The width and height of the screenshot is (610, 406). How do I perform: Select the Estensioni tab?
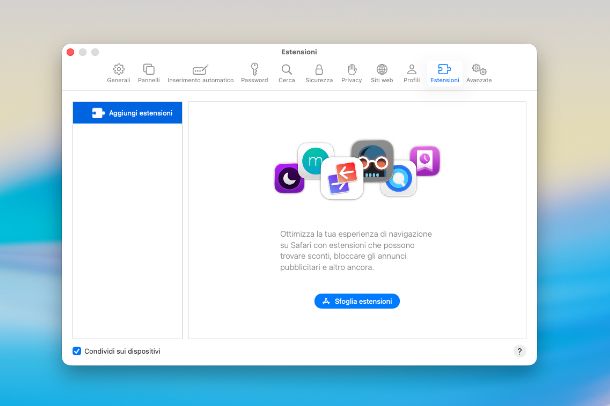point(444,72)
